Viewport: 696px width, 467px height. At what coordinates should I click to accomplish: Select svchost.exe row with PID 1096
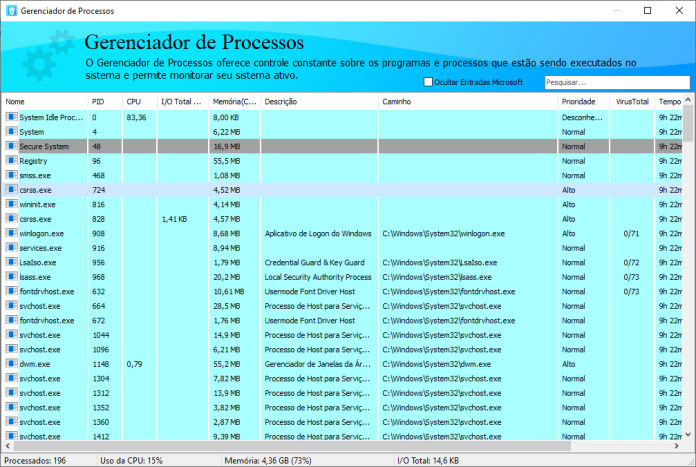click(x=342, y=349)
